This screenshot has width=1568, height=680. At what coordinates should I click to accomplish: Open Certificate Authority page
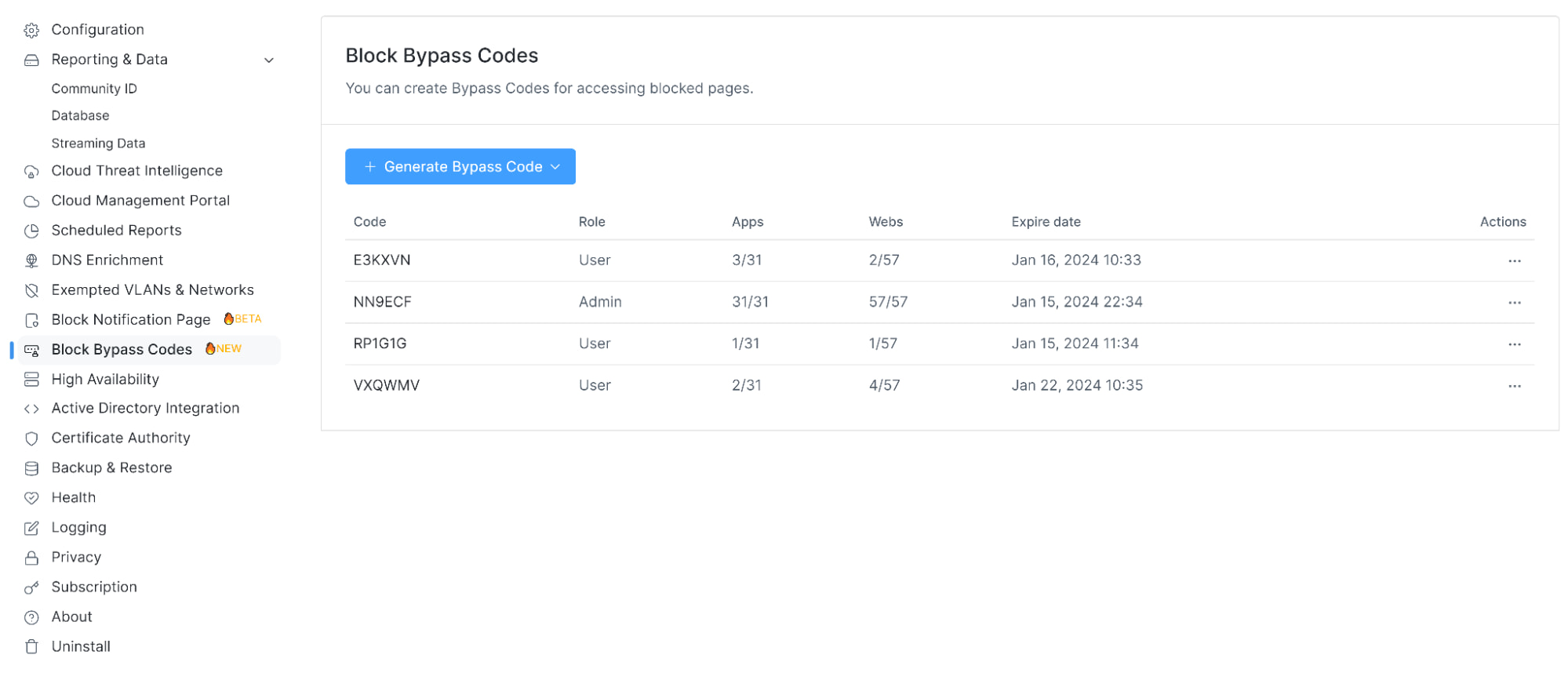121,438
